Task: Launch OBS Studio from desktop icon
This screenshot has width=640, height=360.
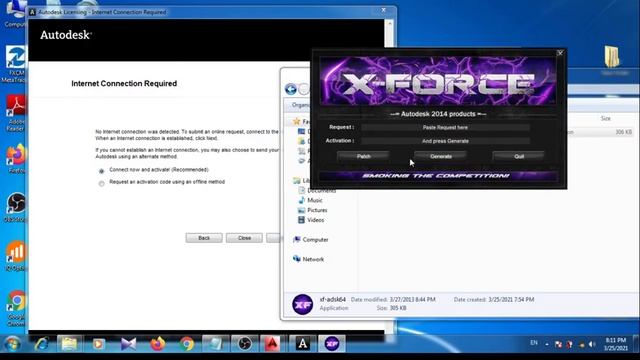Action: tap(16, 208)
